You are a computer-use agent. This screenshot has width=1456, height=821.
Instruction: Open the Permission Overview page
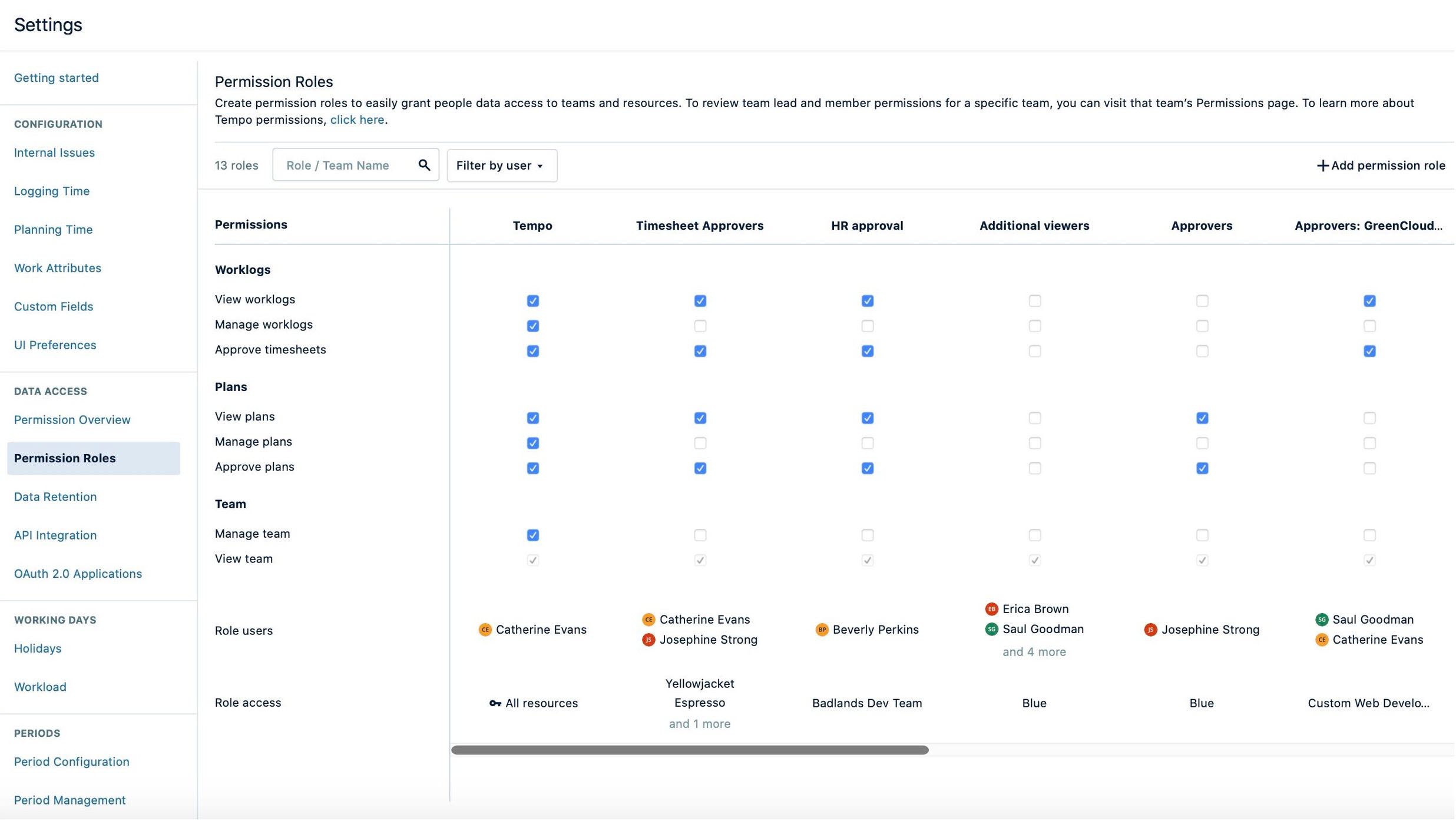click(x=72, y=419)
